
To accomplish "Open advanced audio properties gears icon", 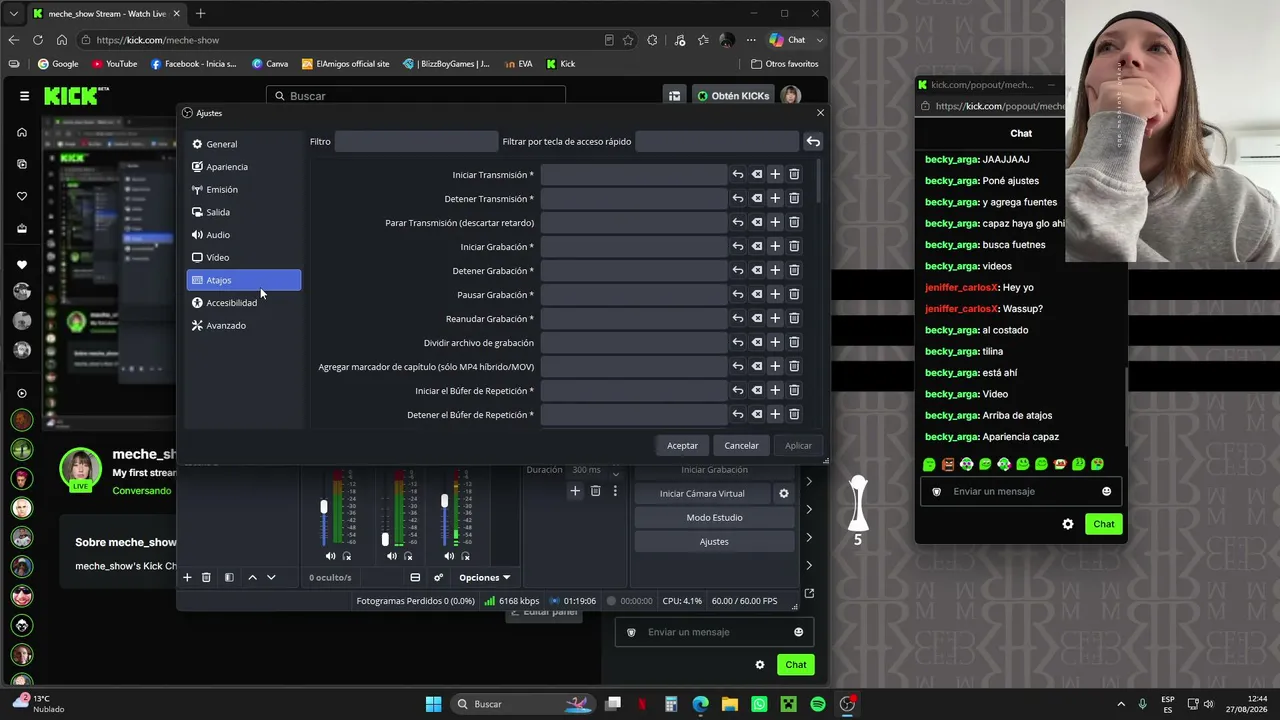I will [x=438, y=577].
